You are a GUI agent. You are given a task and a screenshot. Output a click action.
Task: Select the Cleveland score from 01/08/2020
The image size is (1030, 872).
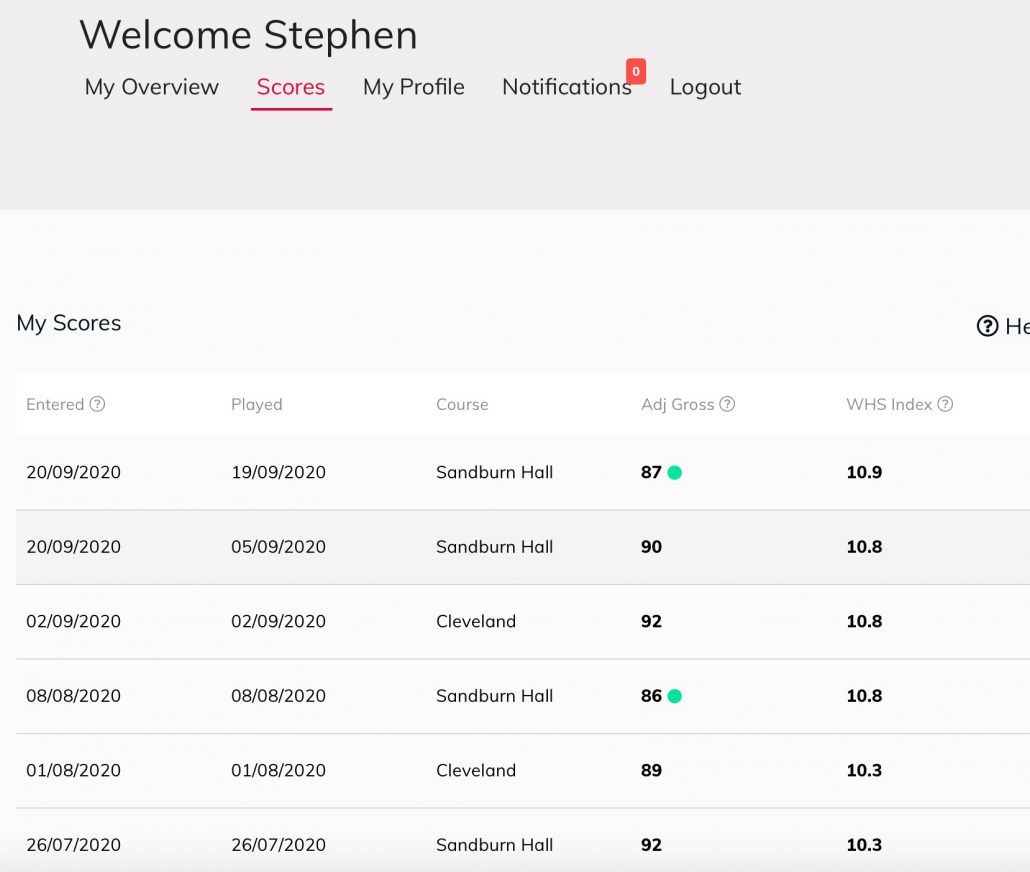[400, 770]
